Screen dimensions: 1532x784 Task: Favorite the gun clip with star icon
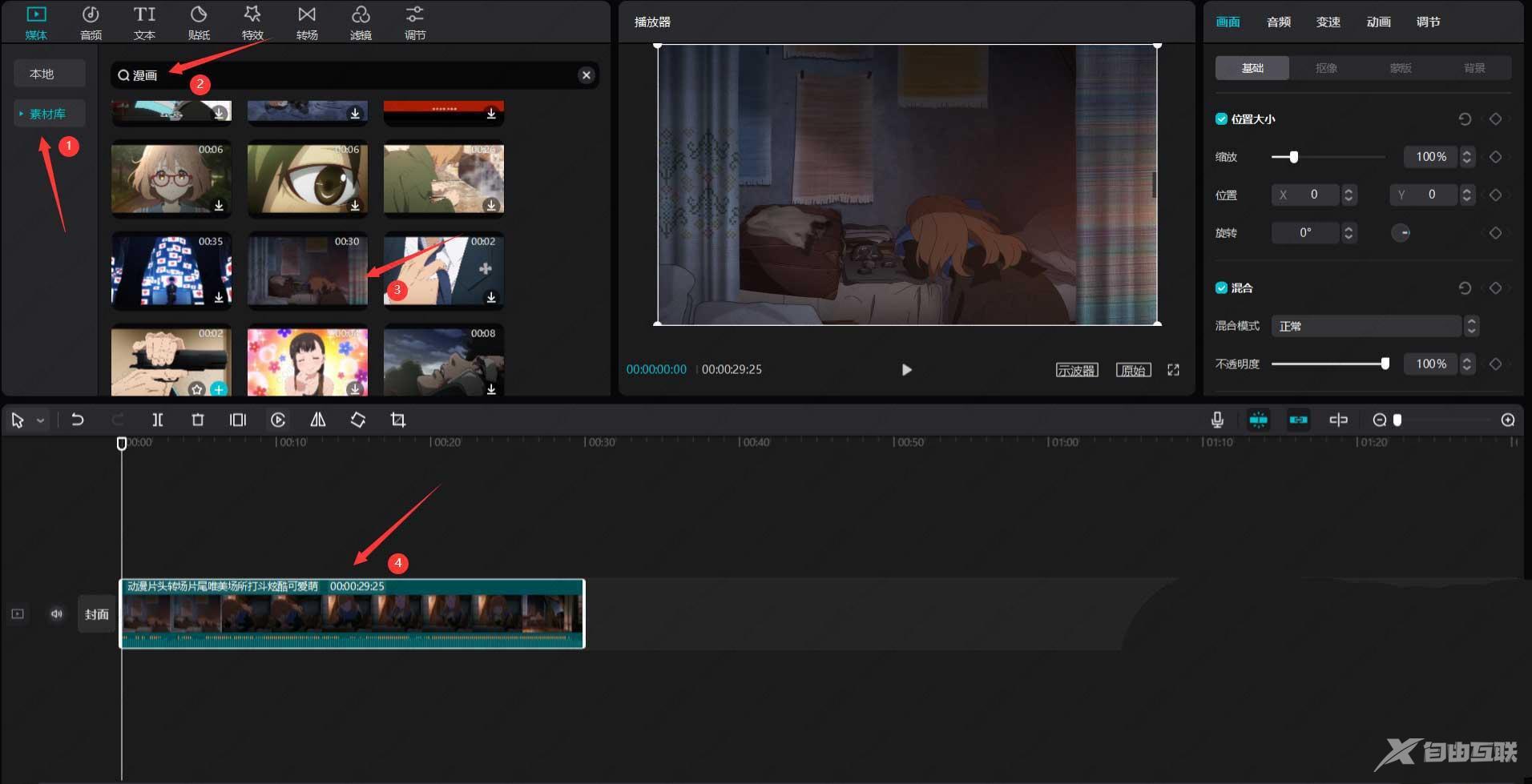click(197, 389)
